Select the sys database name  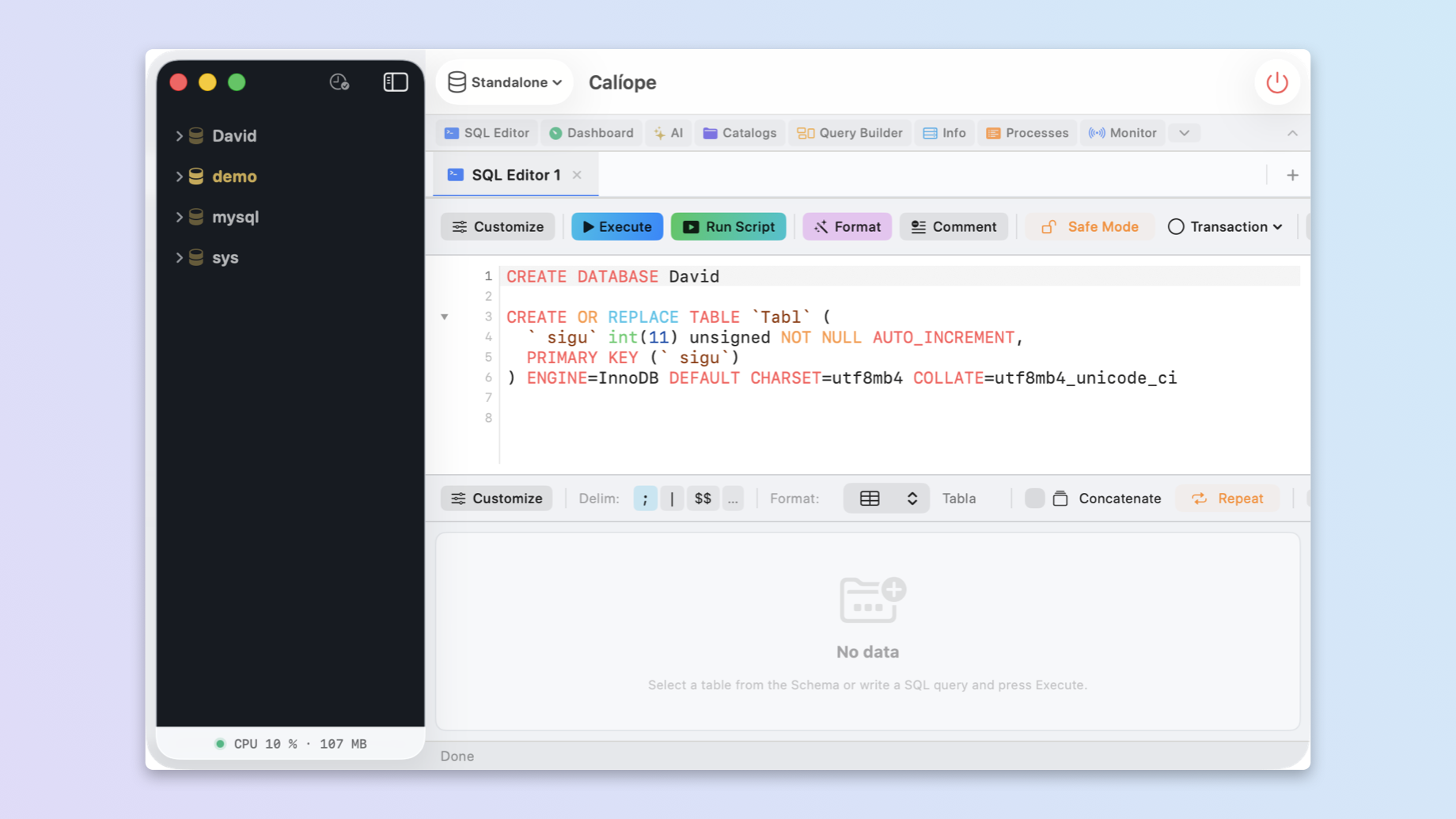click(x=226, y=257)
